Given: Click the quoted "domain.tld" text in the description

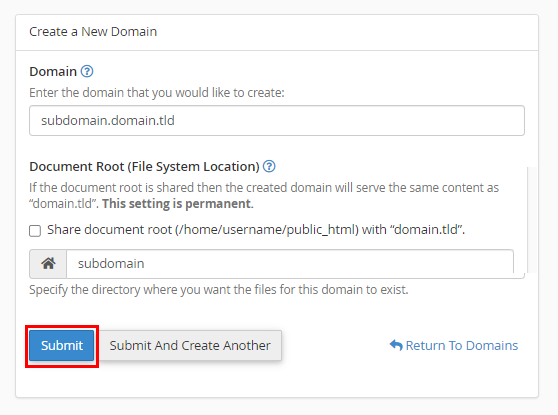Looking at the screenshot, I should tap(63, 204).
